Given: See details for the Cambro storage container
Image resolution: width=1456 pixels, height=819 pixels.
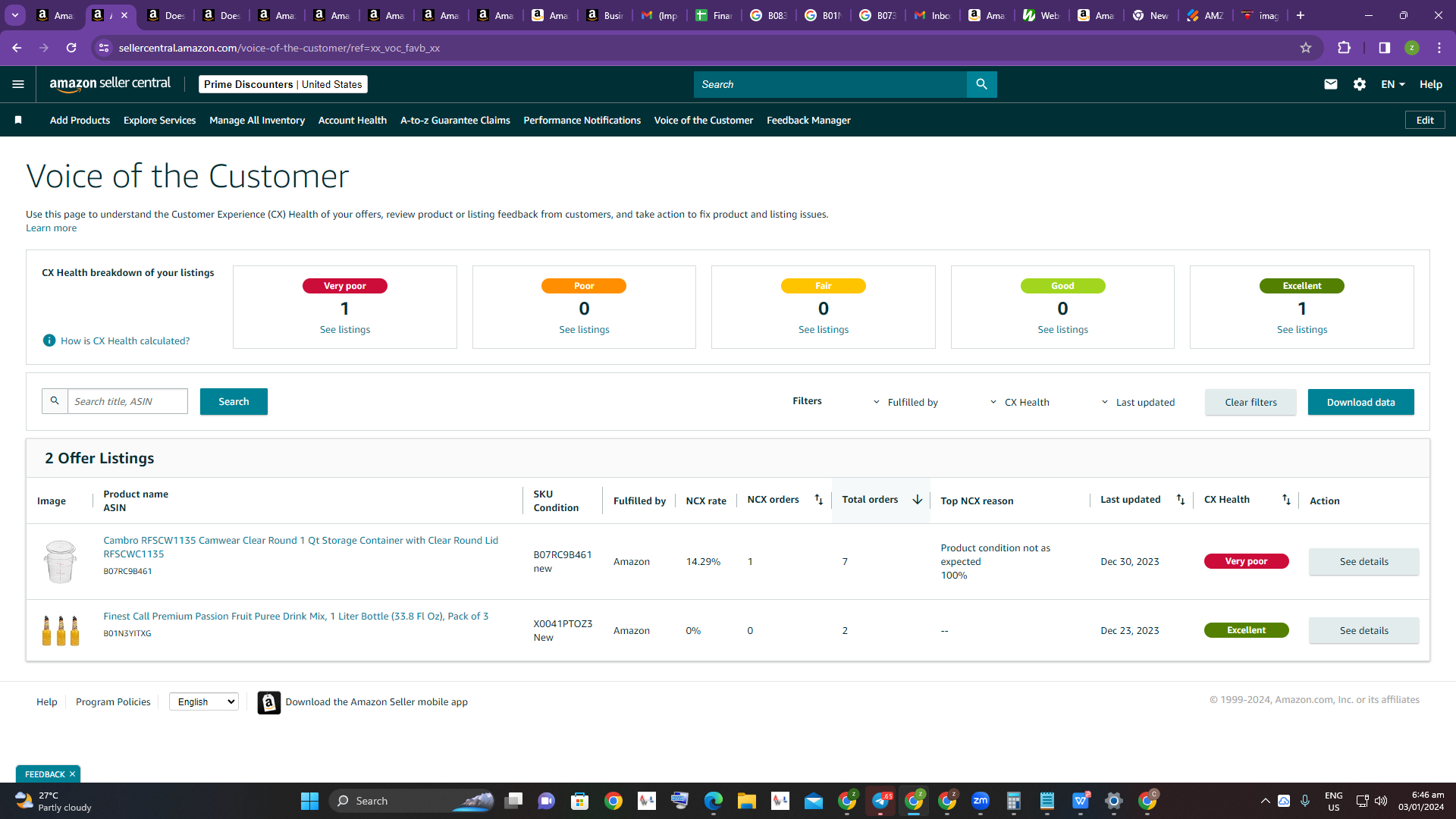Looking at the screenshot, I should pyautogui.click(x=1363, y=562).
